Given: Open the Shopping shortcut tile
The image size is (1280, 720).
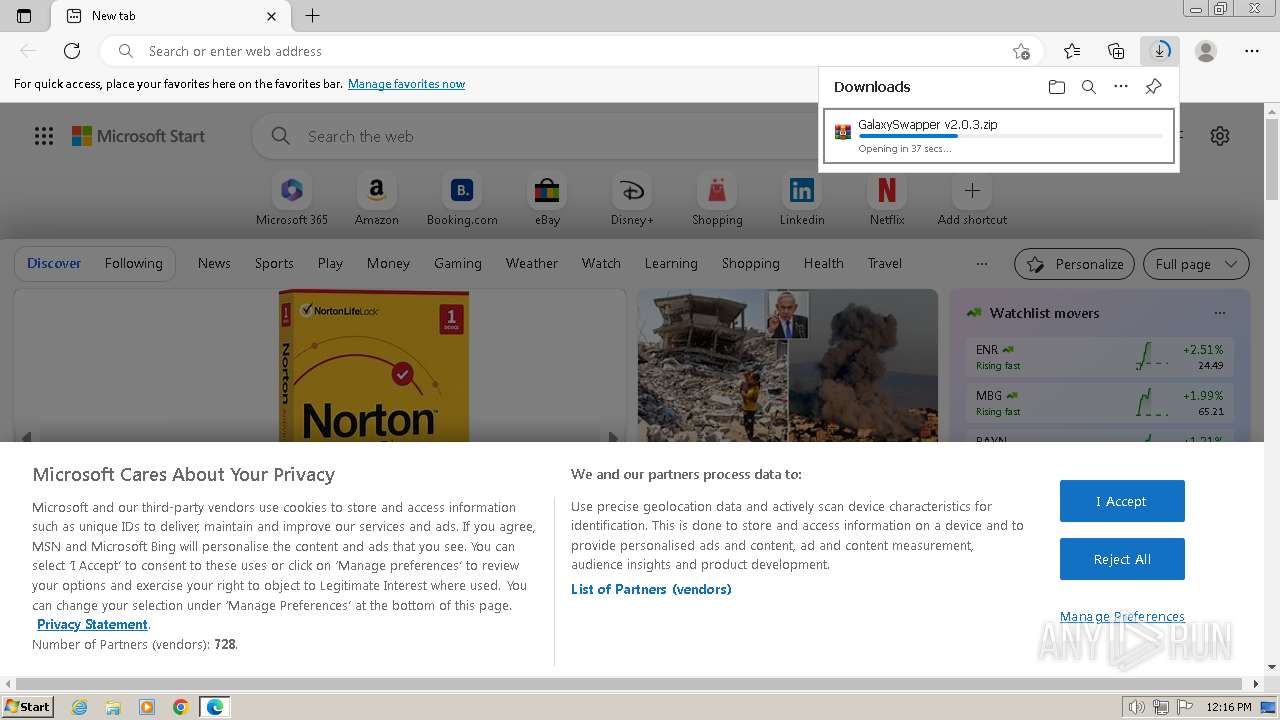Looking at the screenshot, I should point(717,199).
